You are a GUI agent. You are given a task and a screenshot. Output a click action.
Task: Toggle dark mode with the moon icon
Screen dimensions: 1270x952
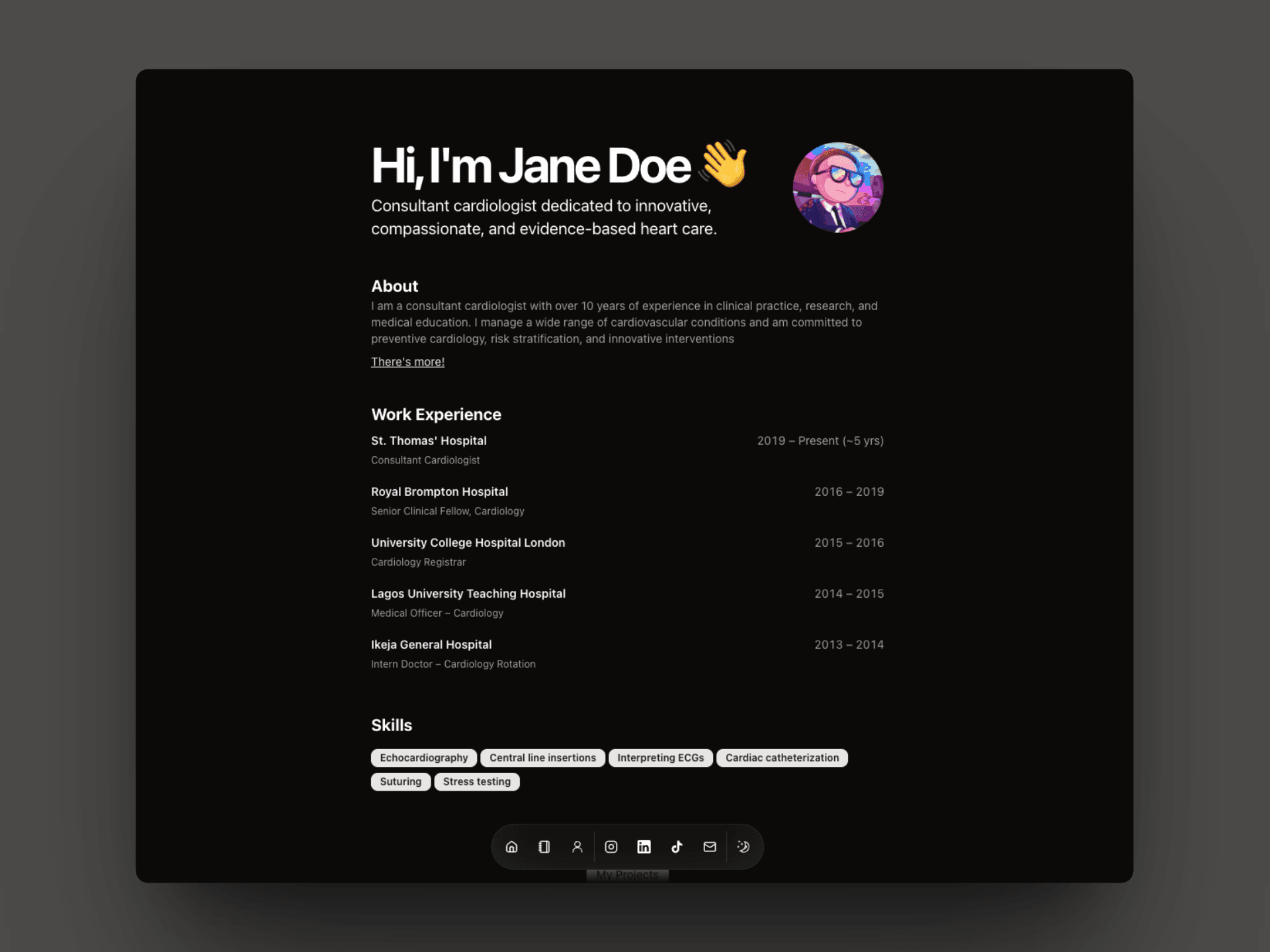point(743,847)
